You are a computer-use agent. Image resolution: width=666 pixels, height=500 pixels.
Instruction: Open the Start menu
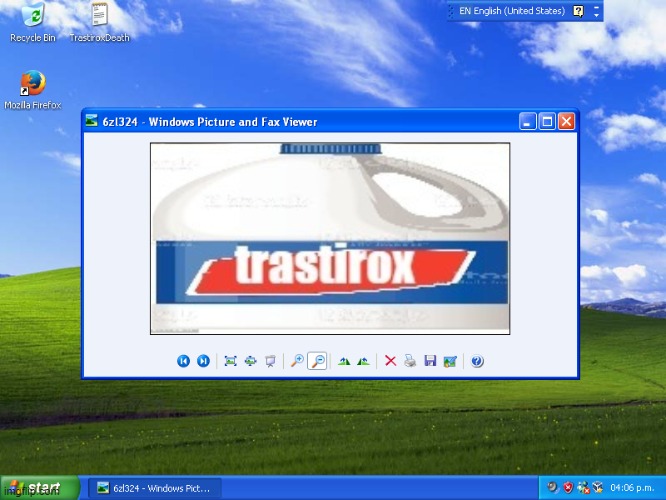(40, 488)
